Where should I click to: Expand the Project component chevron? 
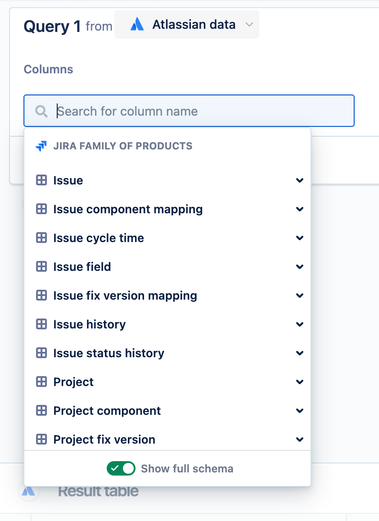(300, 411)
